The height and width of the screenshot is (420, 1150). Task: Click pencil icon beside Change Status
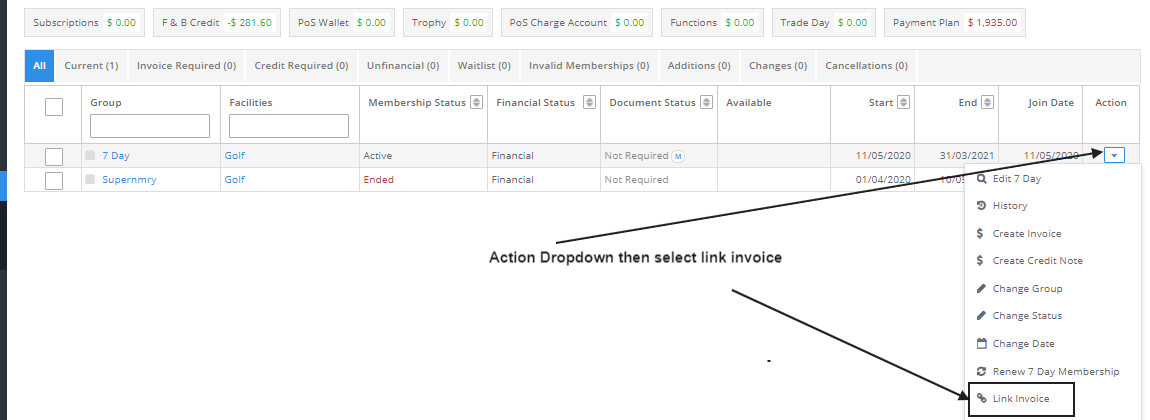click(982, 316)
